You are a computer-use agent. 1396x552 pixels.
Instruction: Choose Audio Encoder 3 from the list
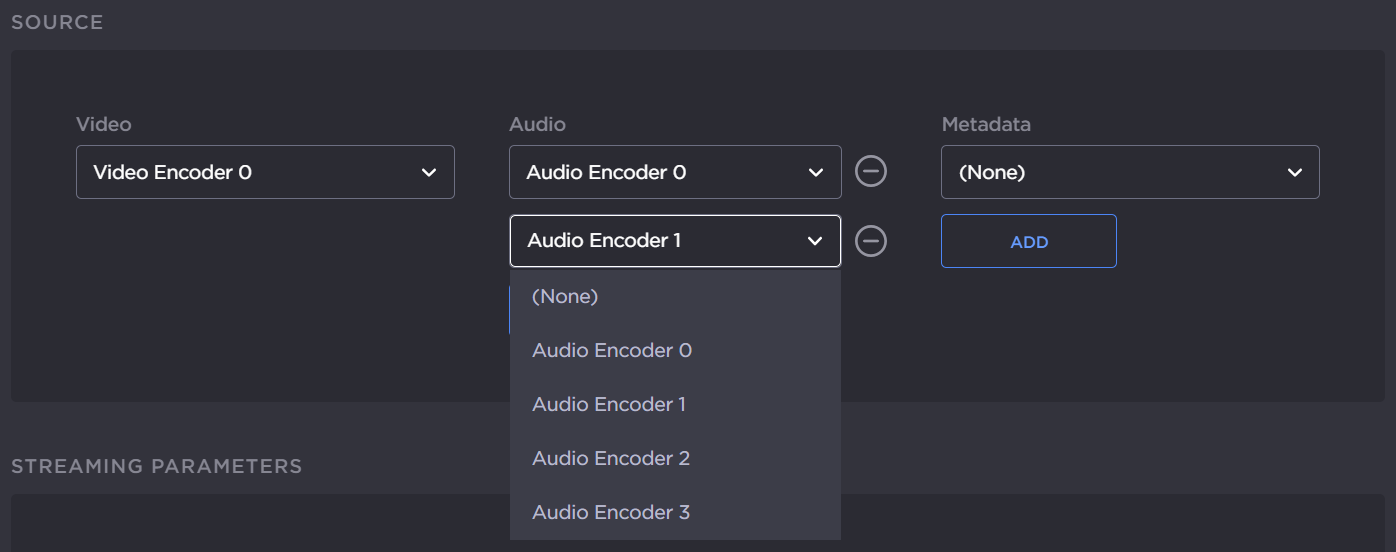click(x=611, y=512)
